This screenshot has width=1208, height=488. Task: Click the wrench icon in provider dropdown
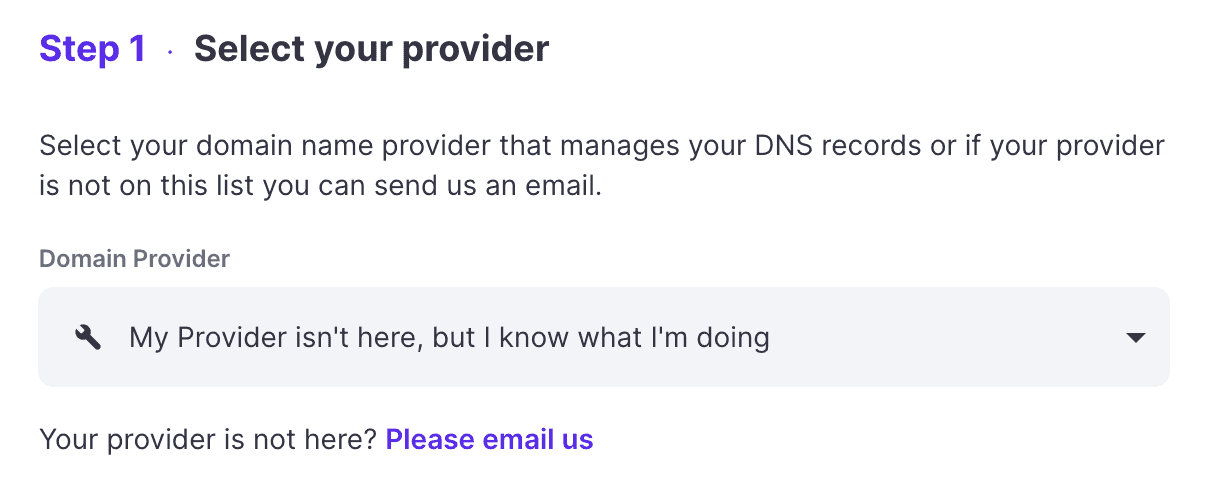(88, 338)
